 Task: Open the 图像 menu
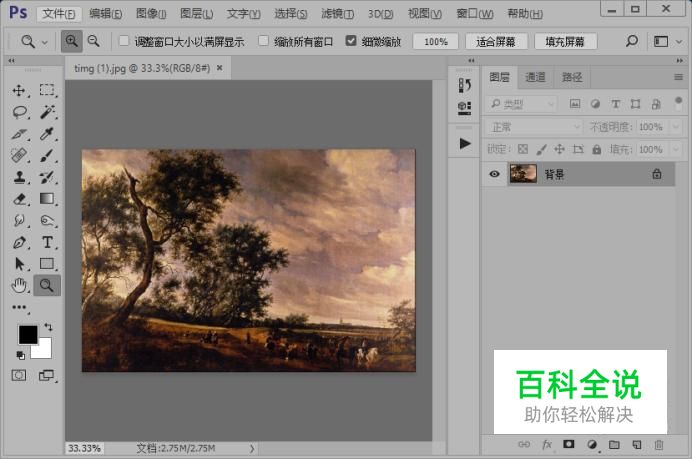pyautogui.click(x=151, y=14)
